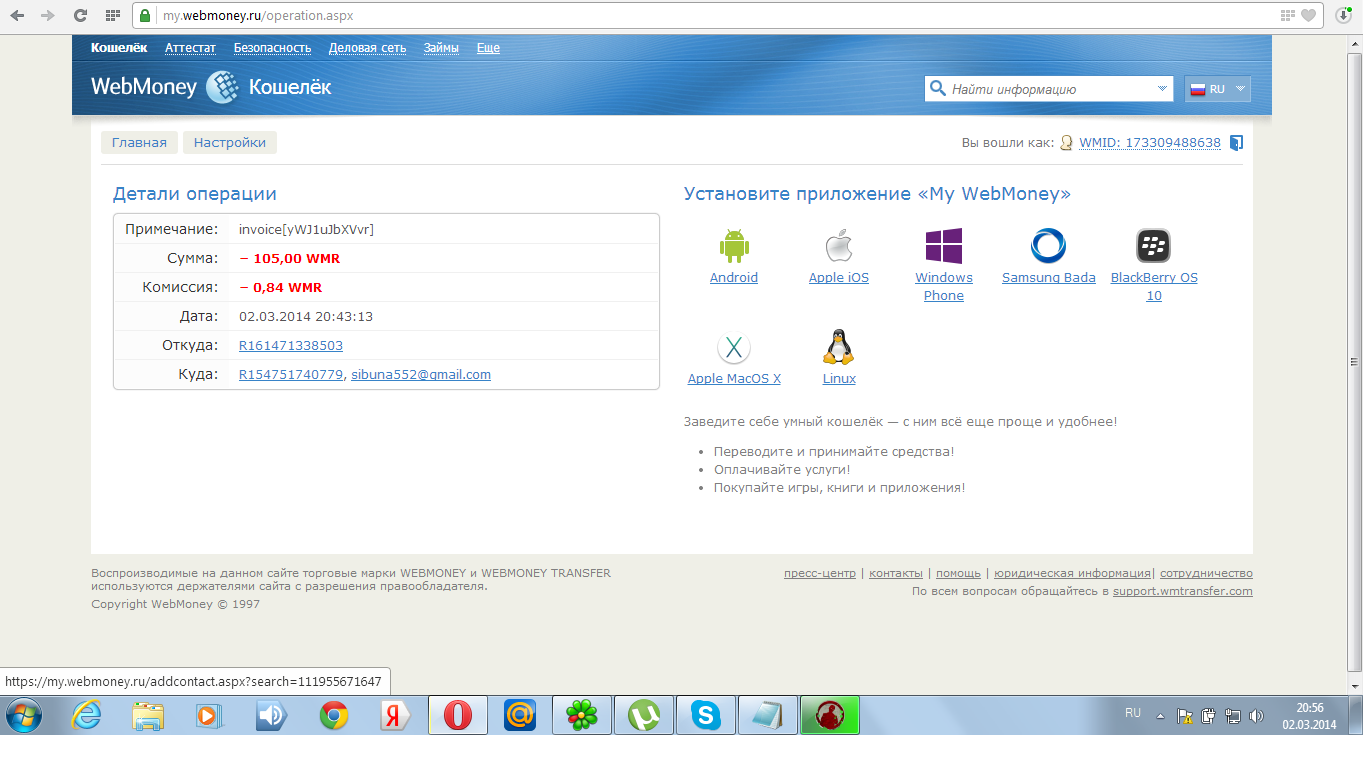This screenshot has height=768, width=1366.
Task: Click the logout door icon beside WMID
Action: pos(1236,143)
